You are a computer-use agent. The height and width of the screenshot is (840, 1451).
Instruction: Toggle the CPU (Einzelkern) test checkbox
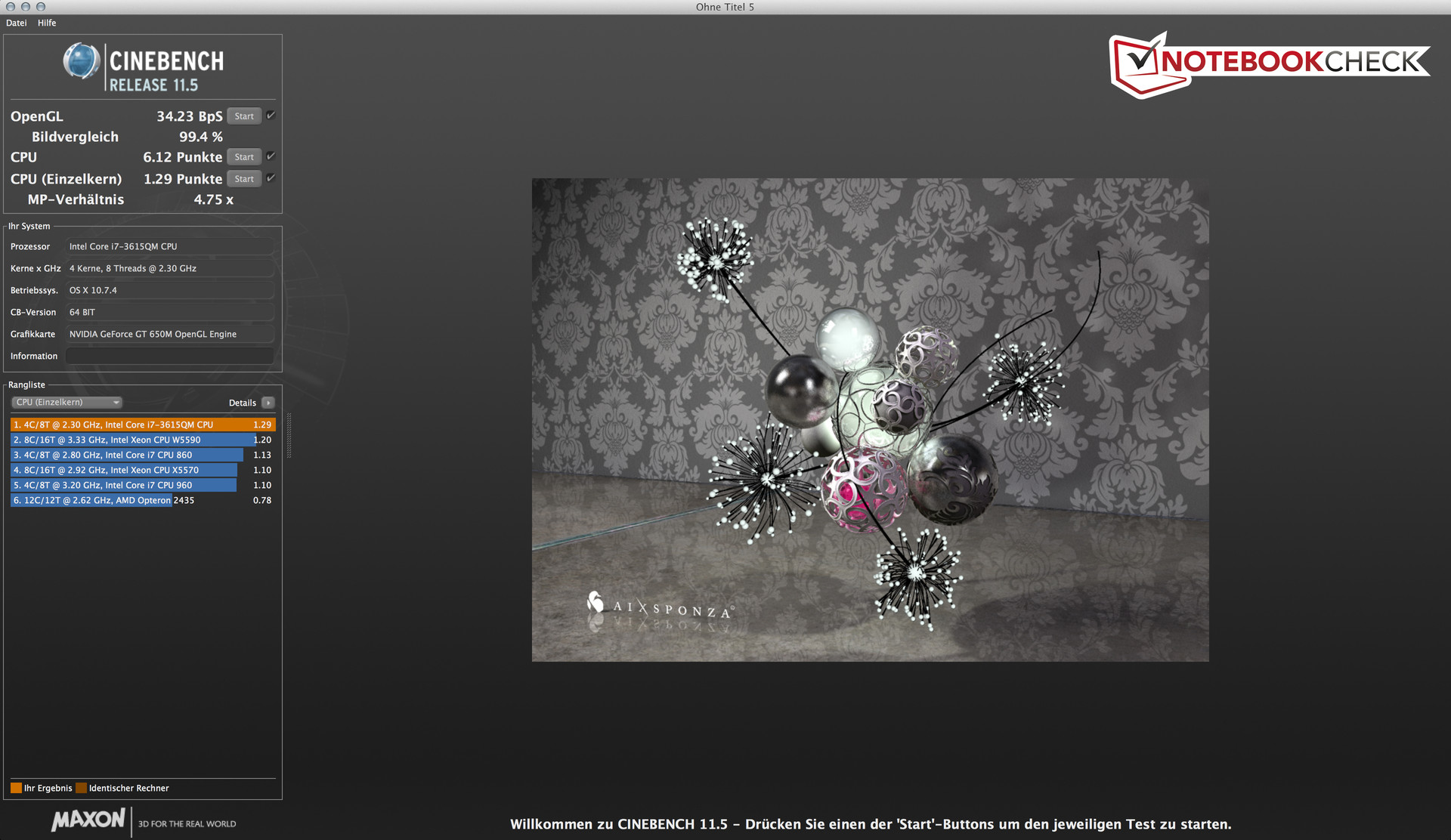pos(271,178)
